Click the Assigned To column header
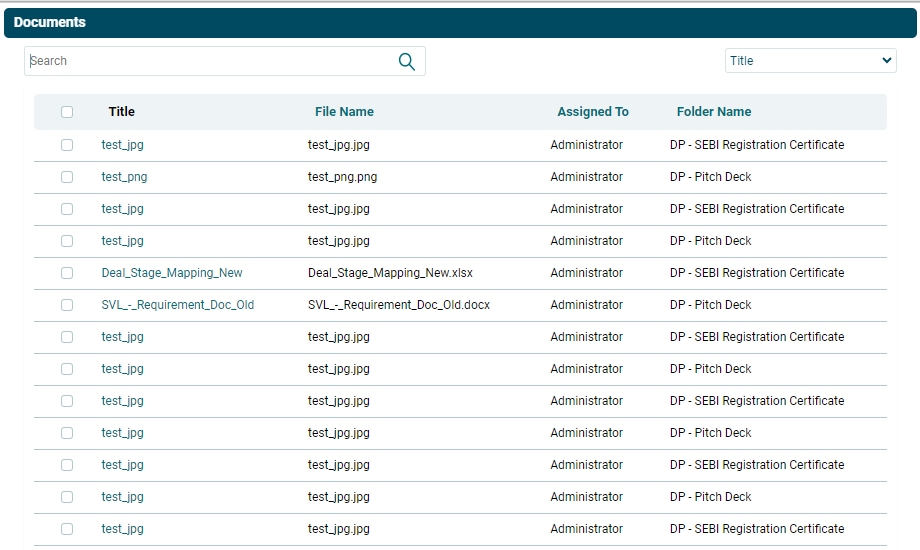Screen dimensions: 920x550 593,112
